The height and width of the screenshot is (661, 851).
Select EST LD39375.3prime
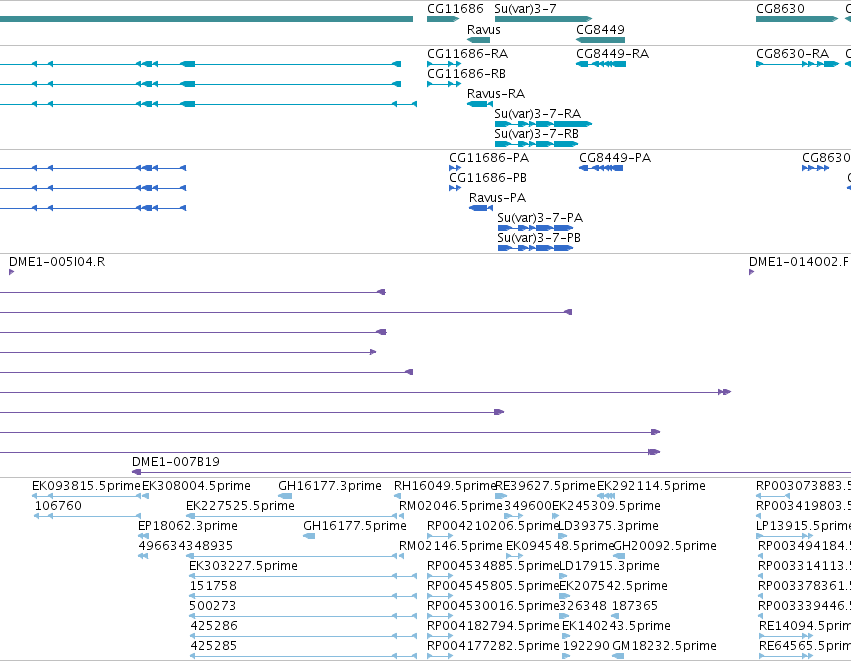[608, 526]
